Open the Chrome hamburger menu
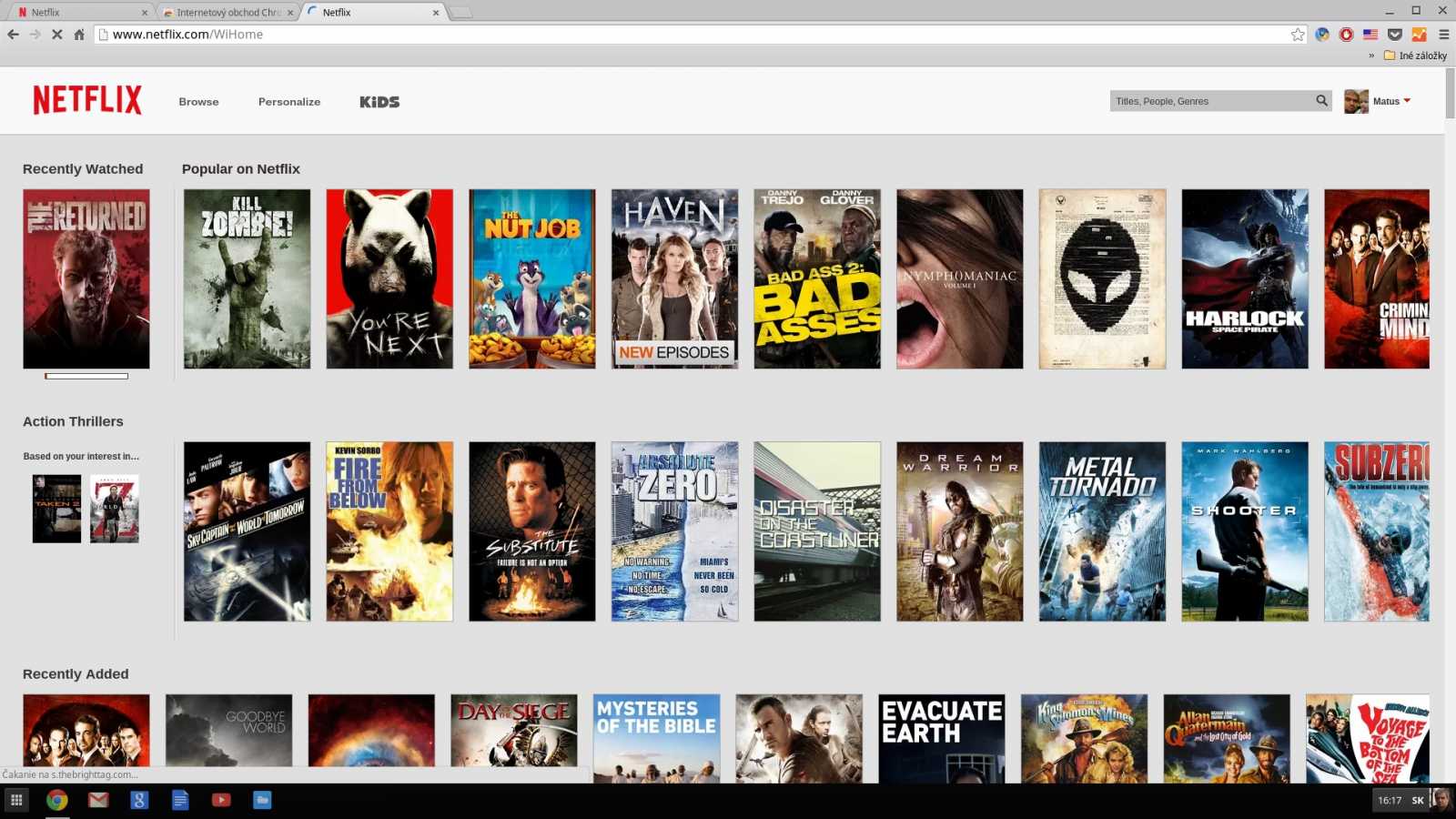Image resolution: width=1456 pixels, height=819 pixels. pos(1443,35)
